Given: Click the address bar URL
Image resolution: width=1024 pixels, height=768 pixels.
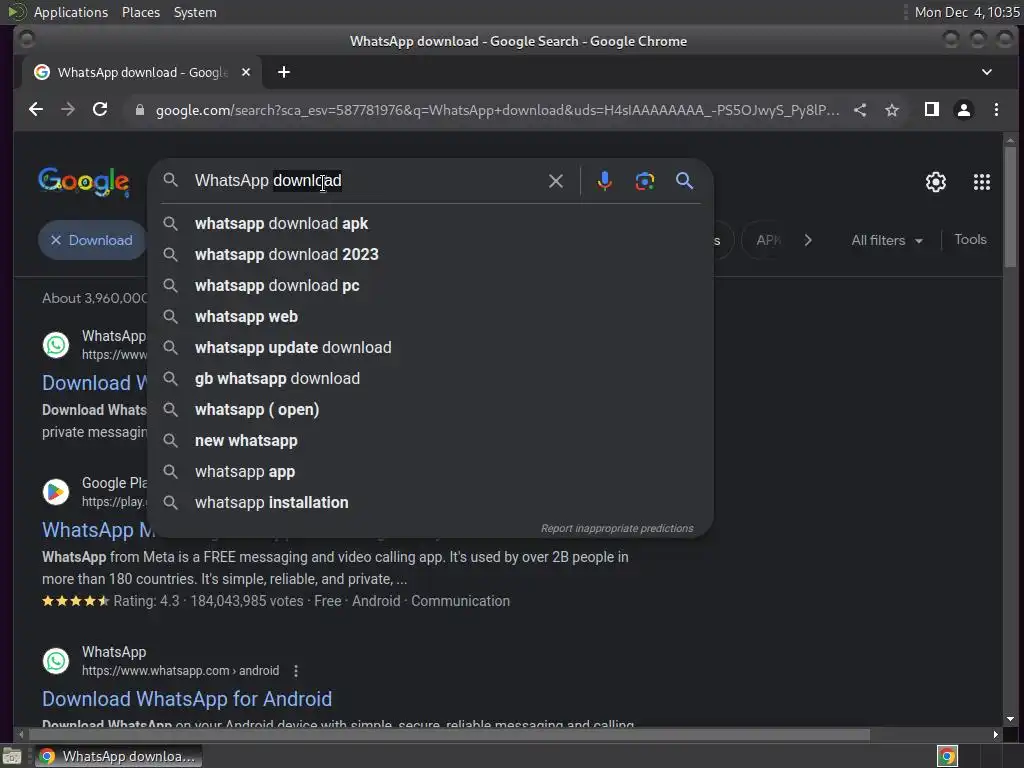Looking at the screenshot, I should tap(498, 110).
